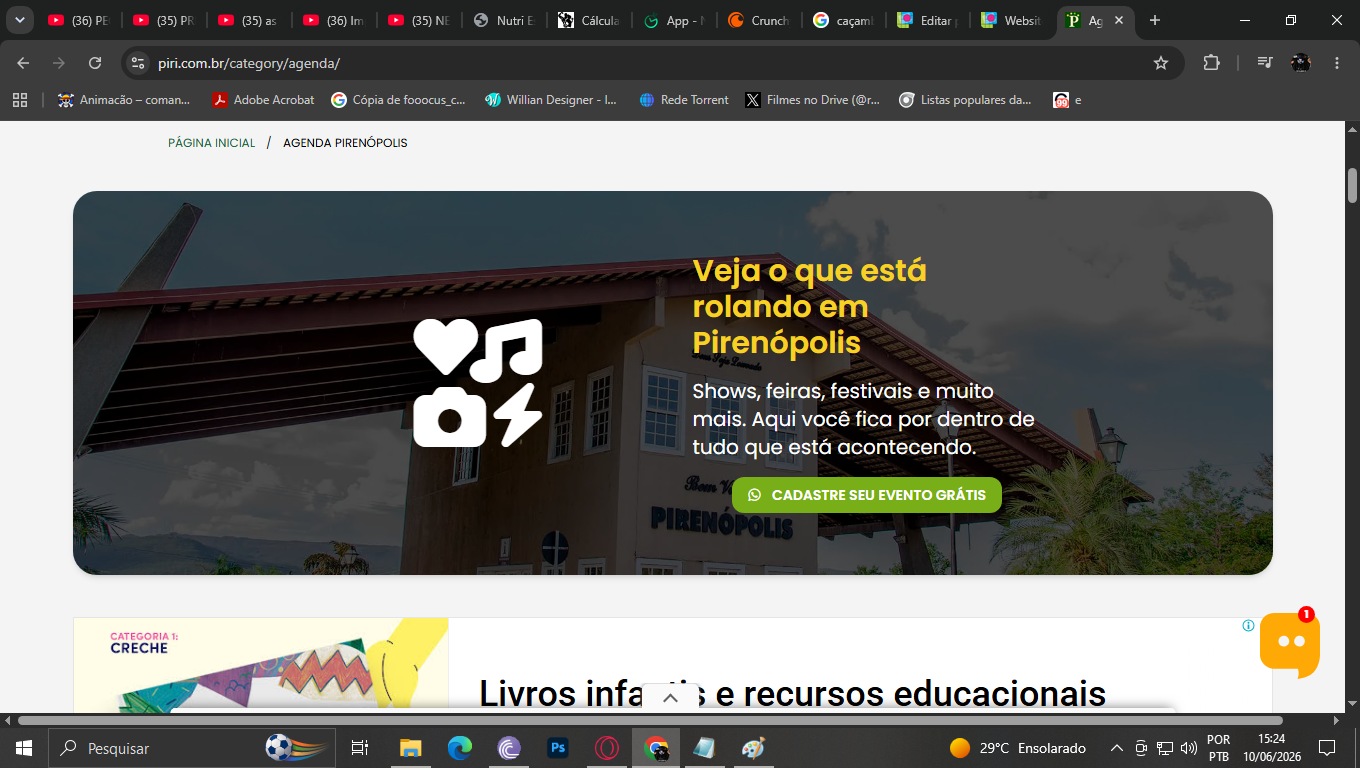This screenshot has height=768, width=1360.
Task: Click the ad info icon
Action: click(1248, 626)
